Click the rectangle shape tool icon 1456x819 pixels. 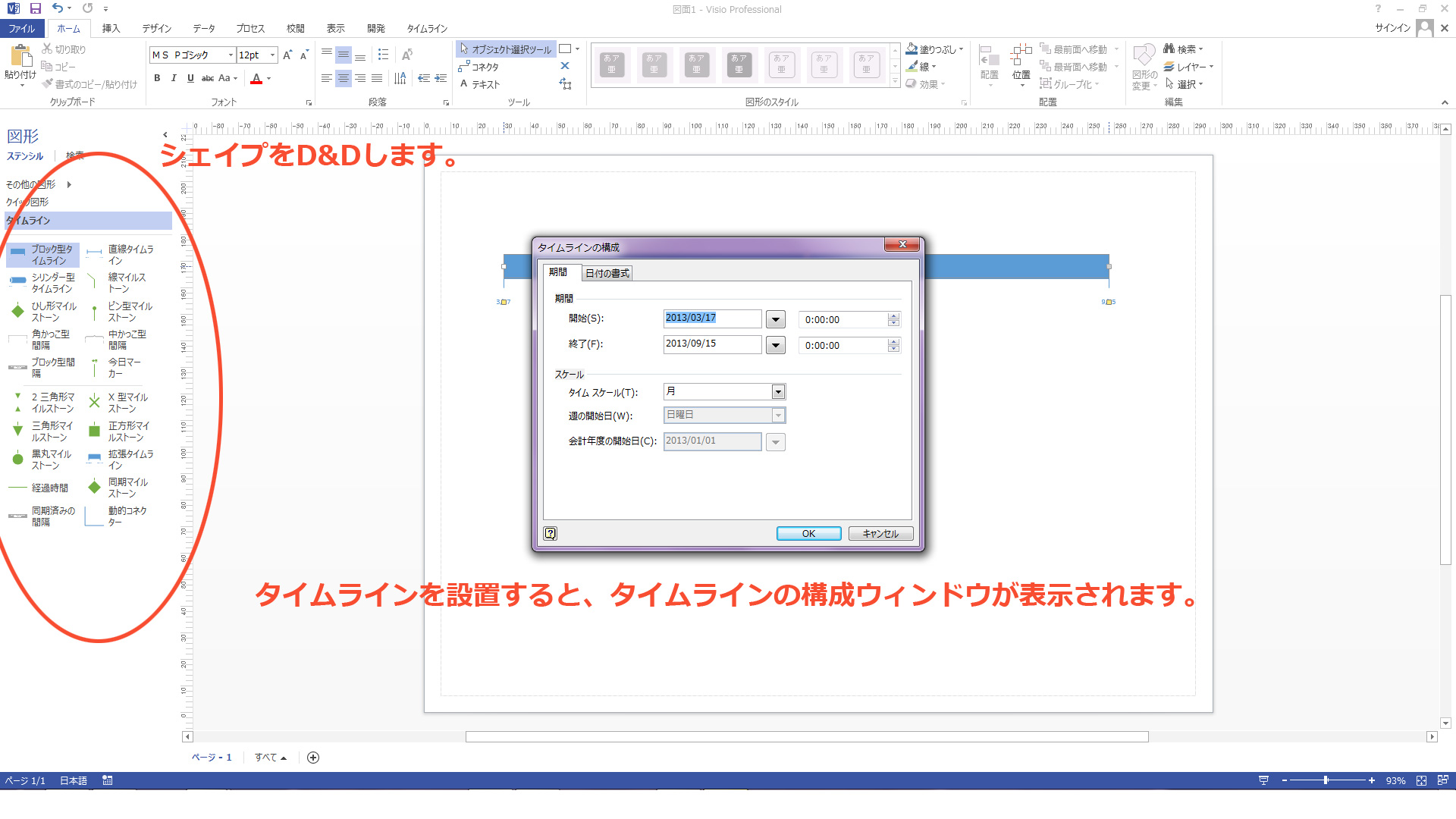point(565,49)
